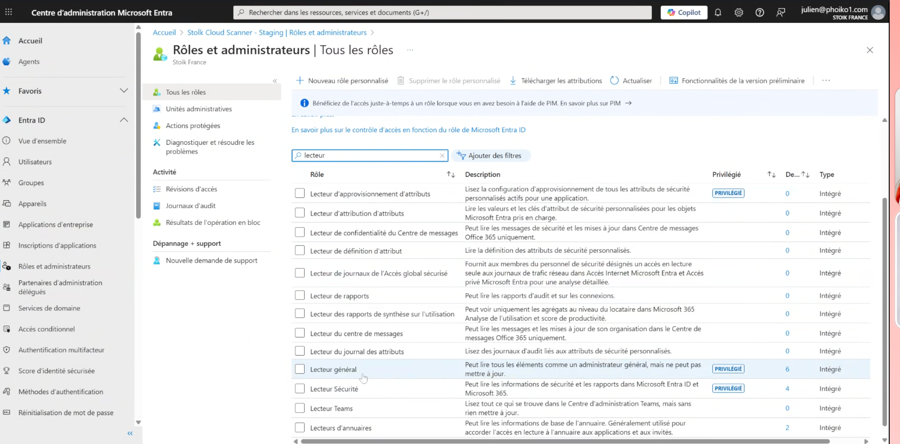The image size is (900, 444).
Task: Check the box for Lecteur général
Action: [300, 369]
